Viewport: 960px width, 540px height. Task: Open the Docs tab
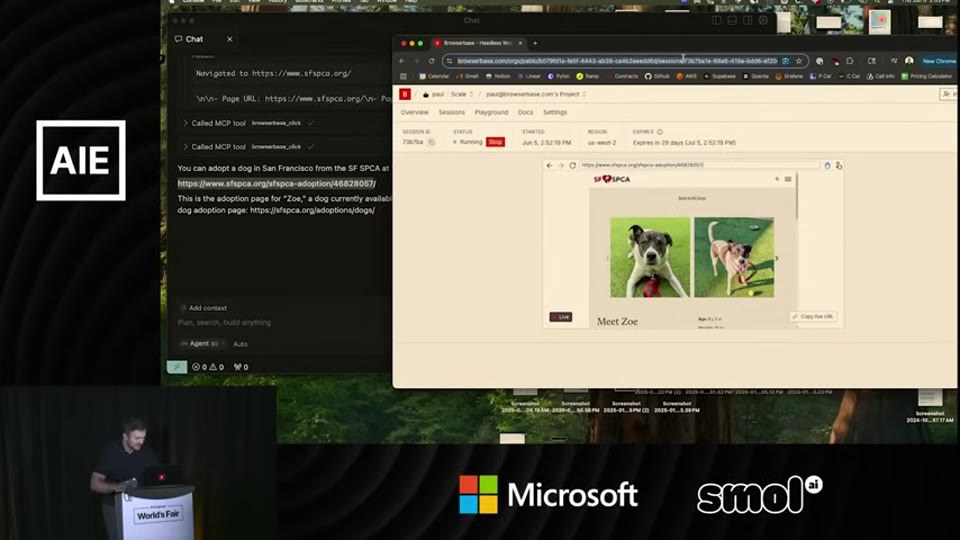click(525, 113)
